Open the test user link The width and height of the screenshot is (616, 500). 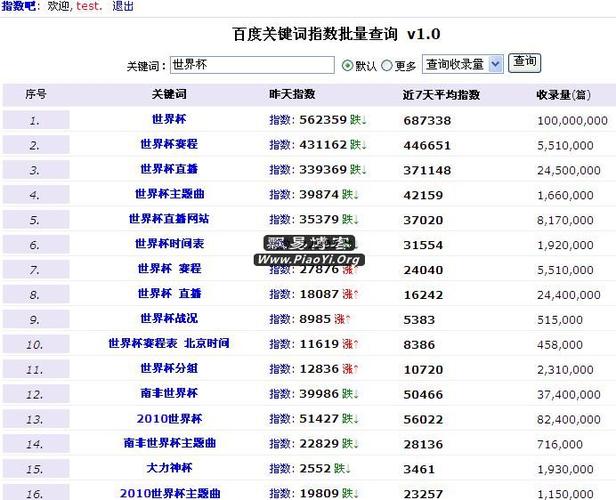(88, 6)
